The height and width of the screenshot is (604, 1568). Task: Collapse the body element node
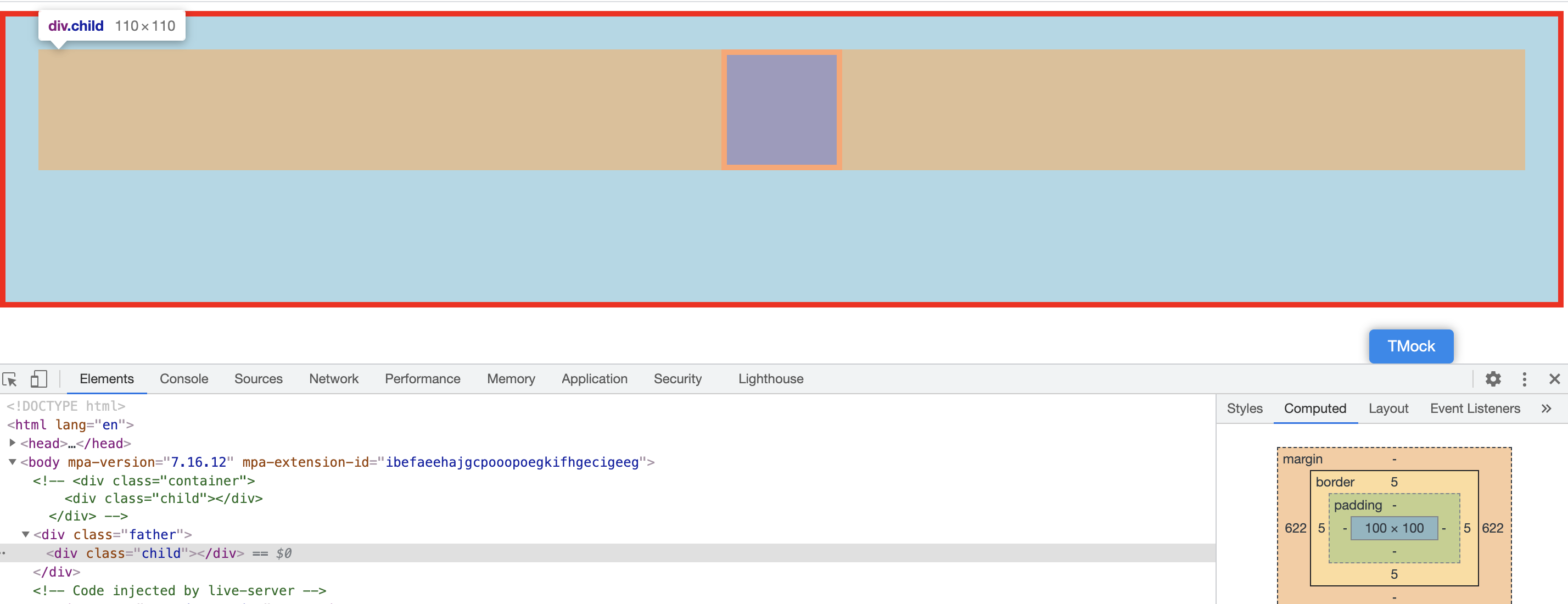(x=12, y=462)
